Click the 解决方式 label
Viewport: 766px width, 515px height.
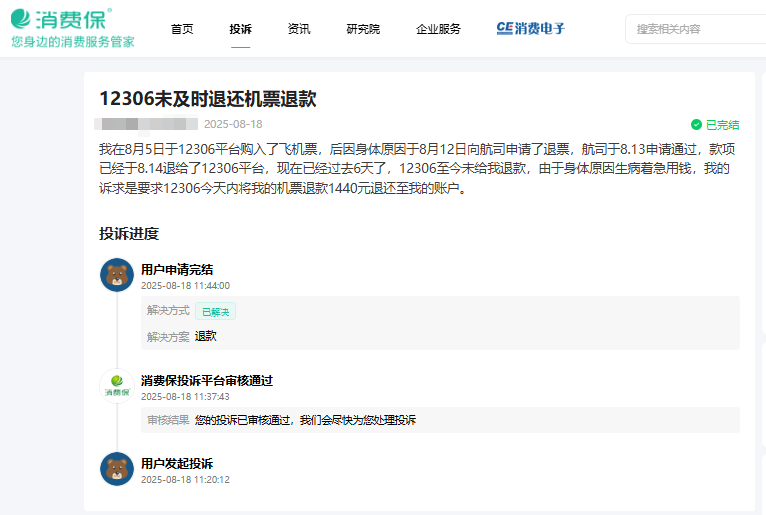pos(168,310)
